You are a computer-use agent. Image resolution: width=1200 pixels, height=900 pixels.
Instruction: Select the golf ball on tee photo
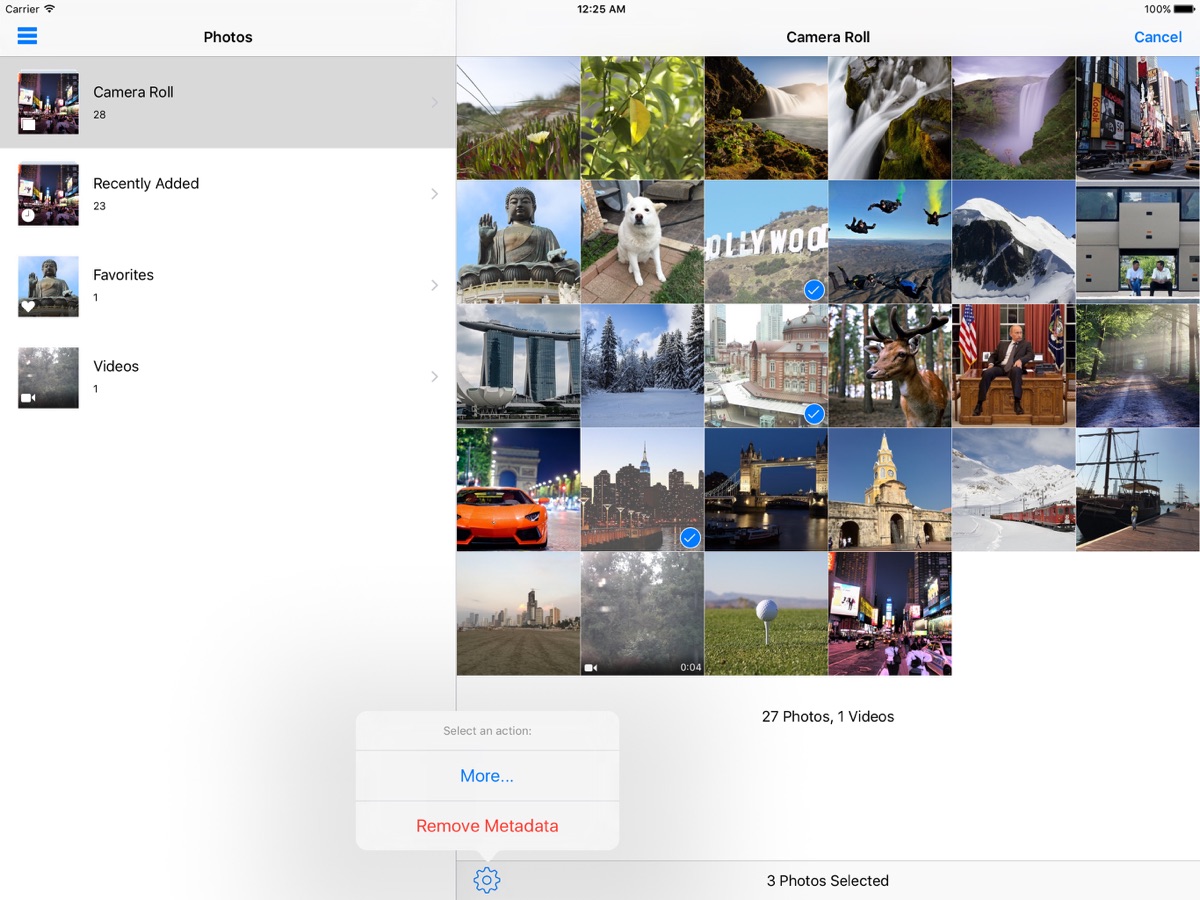point(766,614)
